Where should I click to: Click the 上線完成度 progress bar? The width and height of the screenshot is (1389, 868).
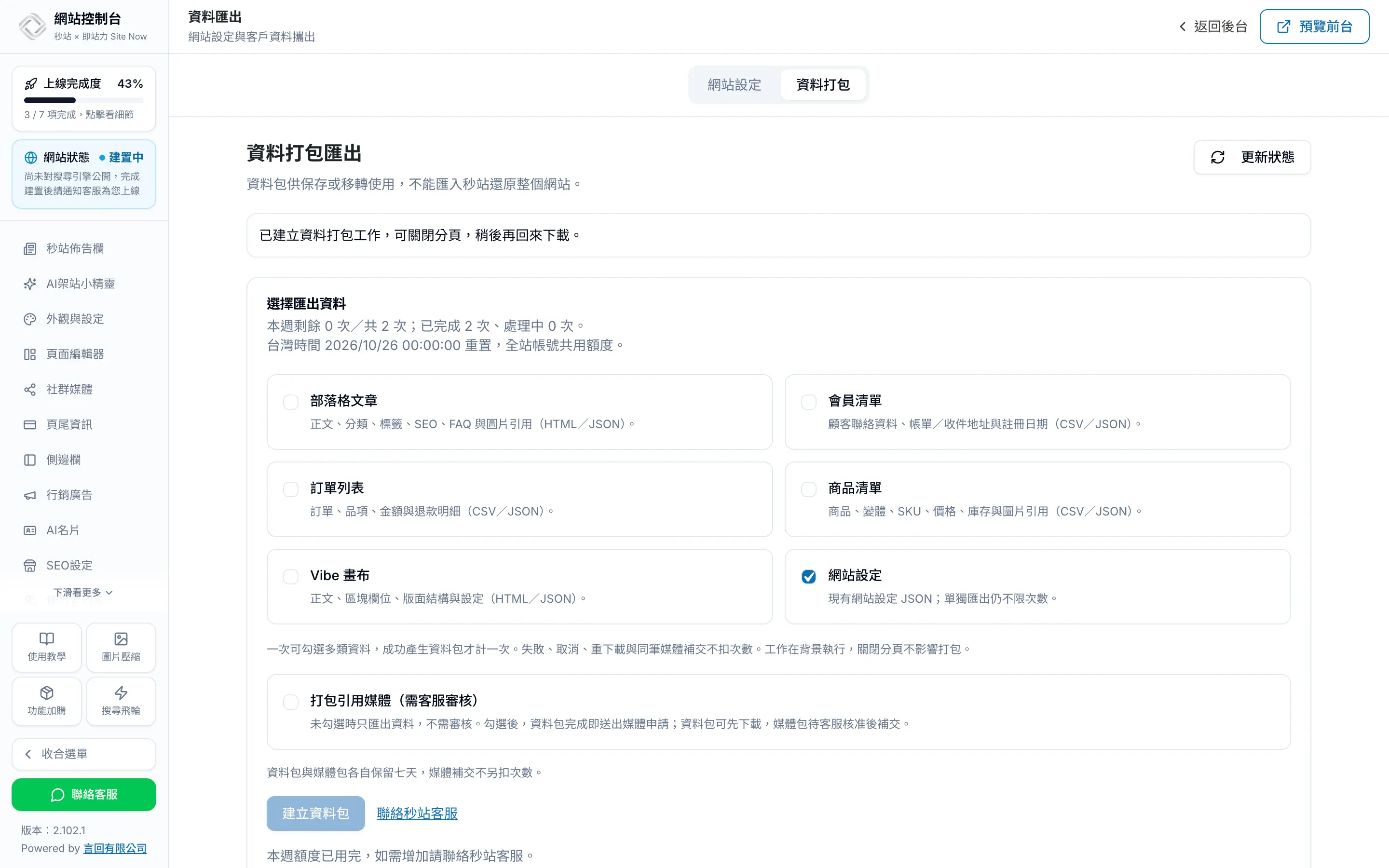pos(84,100)
